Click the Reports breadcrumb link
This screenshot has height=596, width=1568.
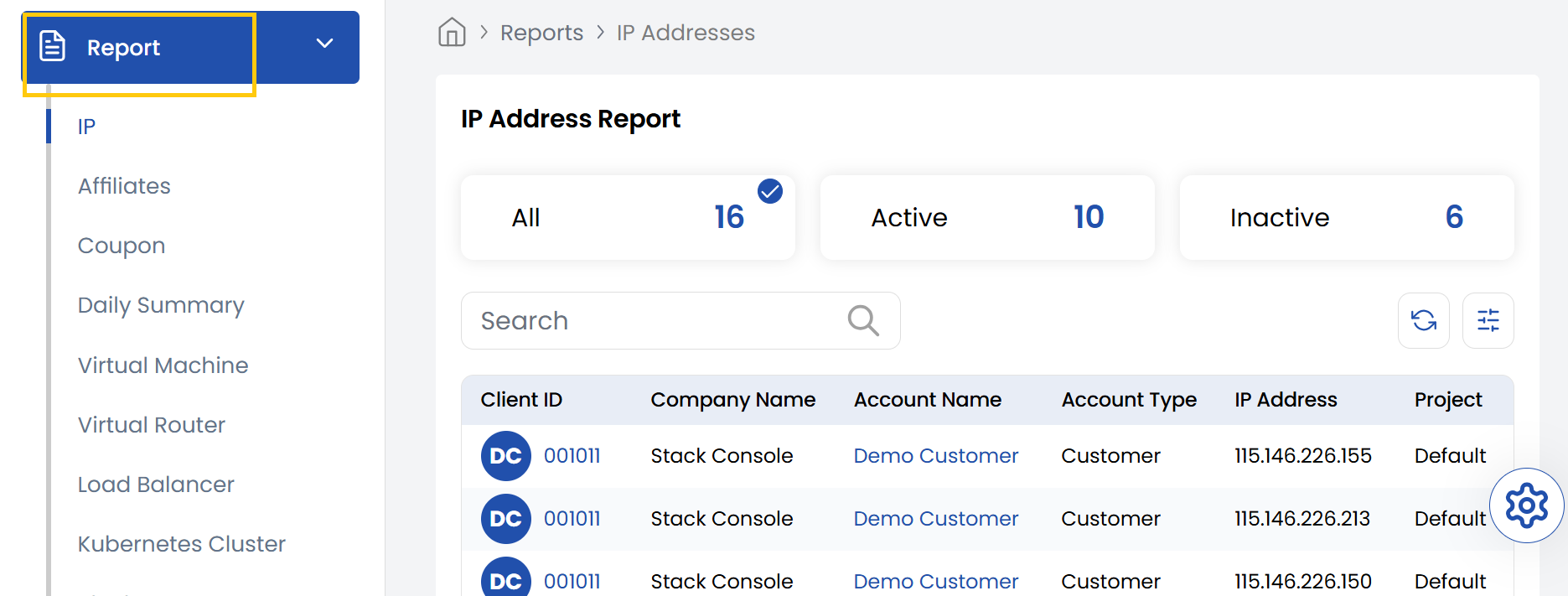point(541,33)
